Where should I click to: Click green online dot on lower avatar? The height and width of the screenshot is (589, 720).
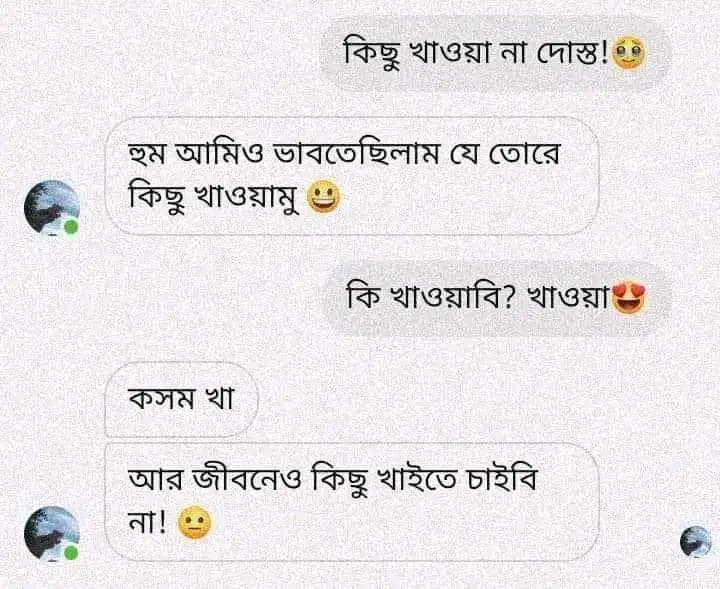[x=70, y=553]
